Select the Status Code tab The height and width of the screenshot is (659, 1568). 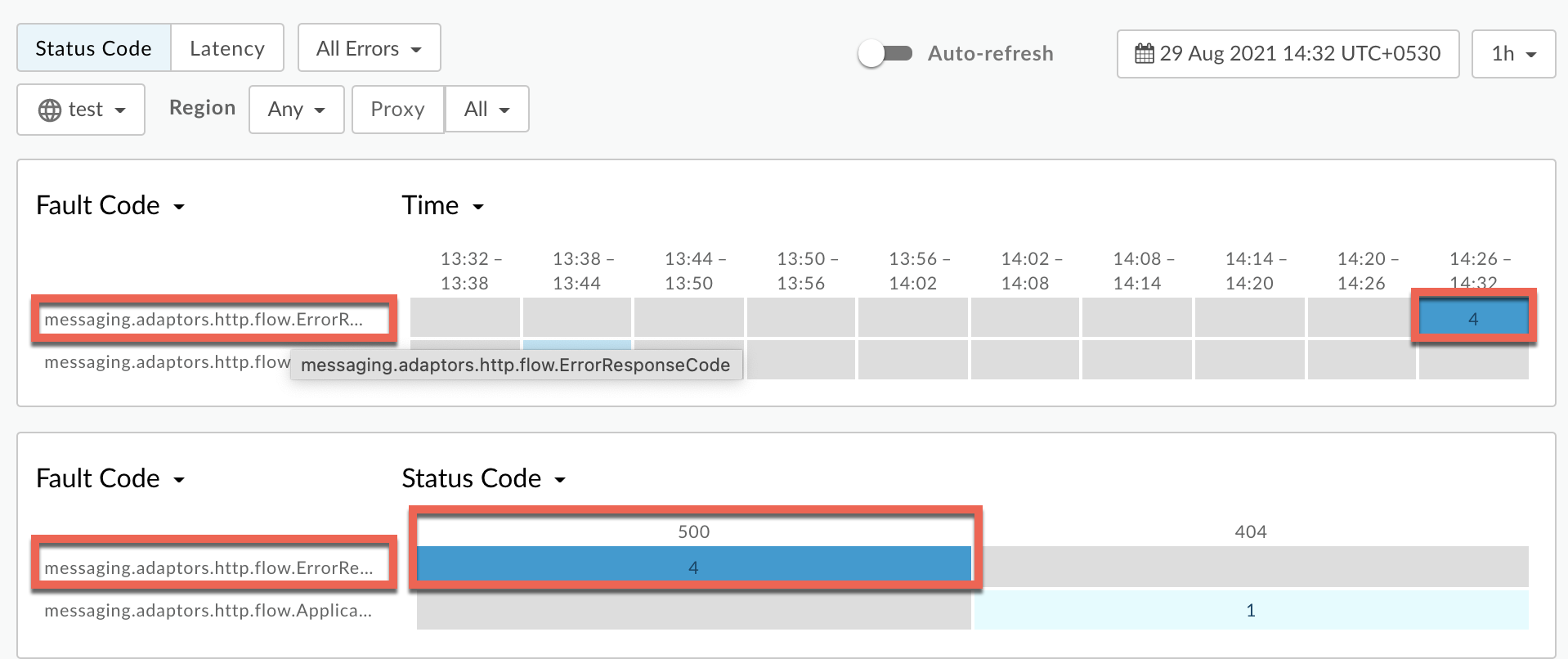(x=93, y=48)
